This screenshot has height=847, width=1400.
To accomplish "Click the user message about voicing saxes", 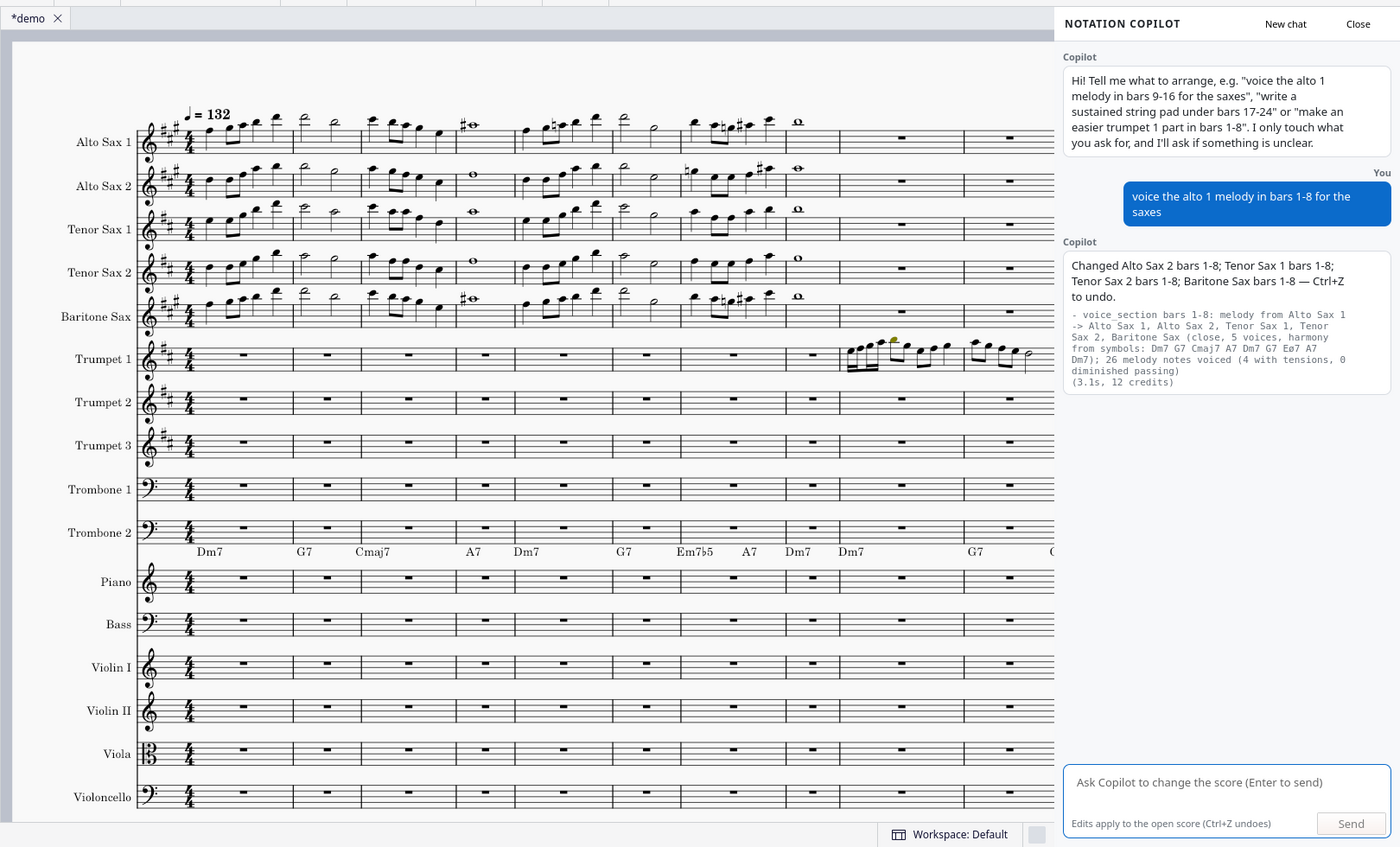I will (1256, 204).
